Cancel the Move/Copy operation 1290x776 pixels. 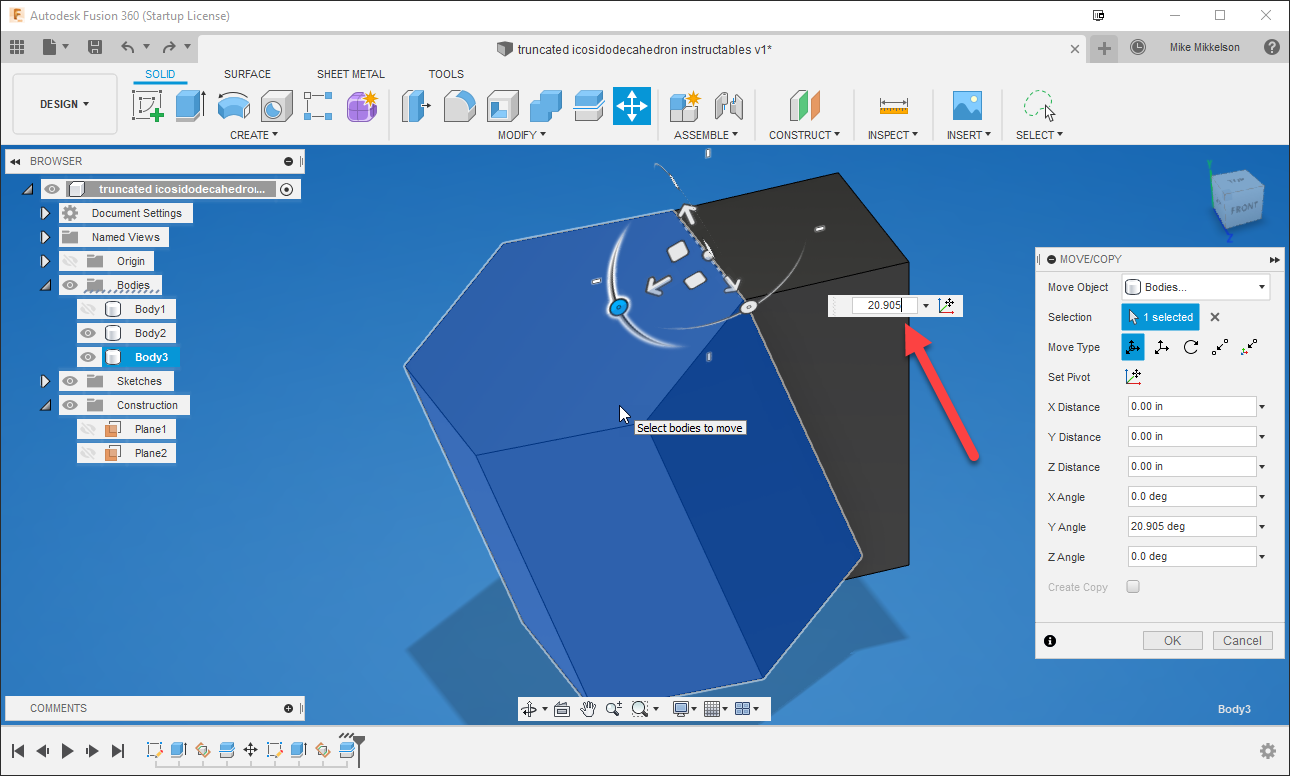pos(1242,640)
